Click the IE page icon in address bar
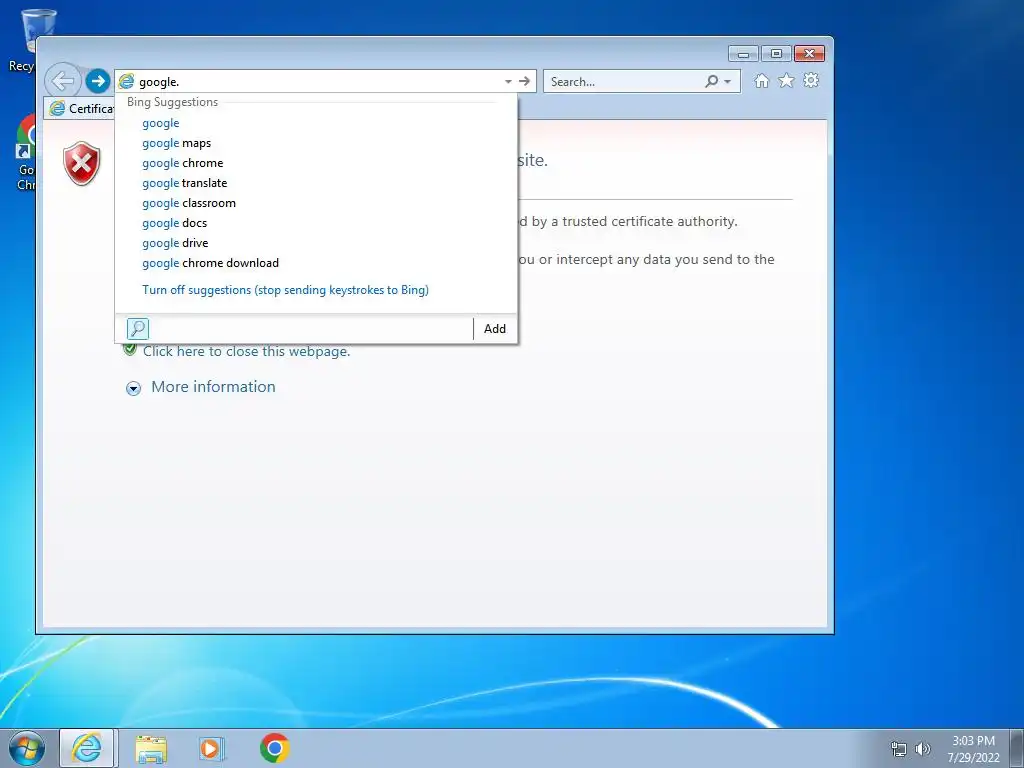This screenshot has width=1024, height=768. [x=126, y=82]
